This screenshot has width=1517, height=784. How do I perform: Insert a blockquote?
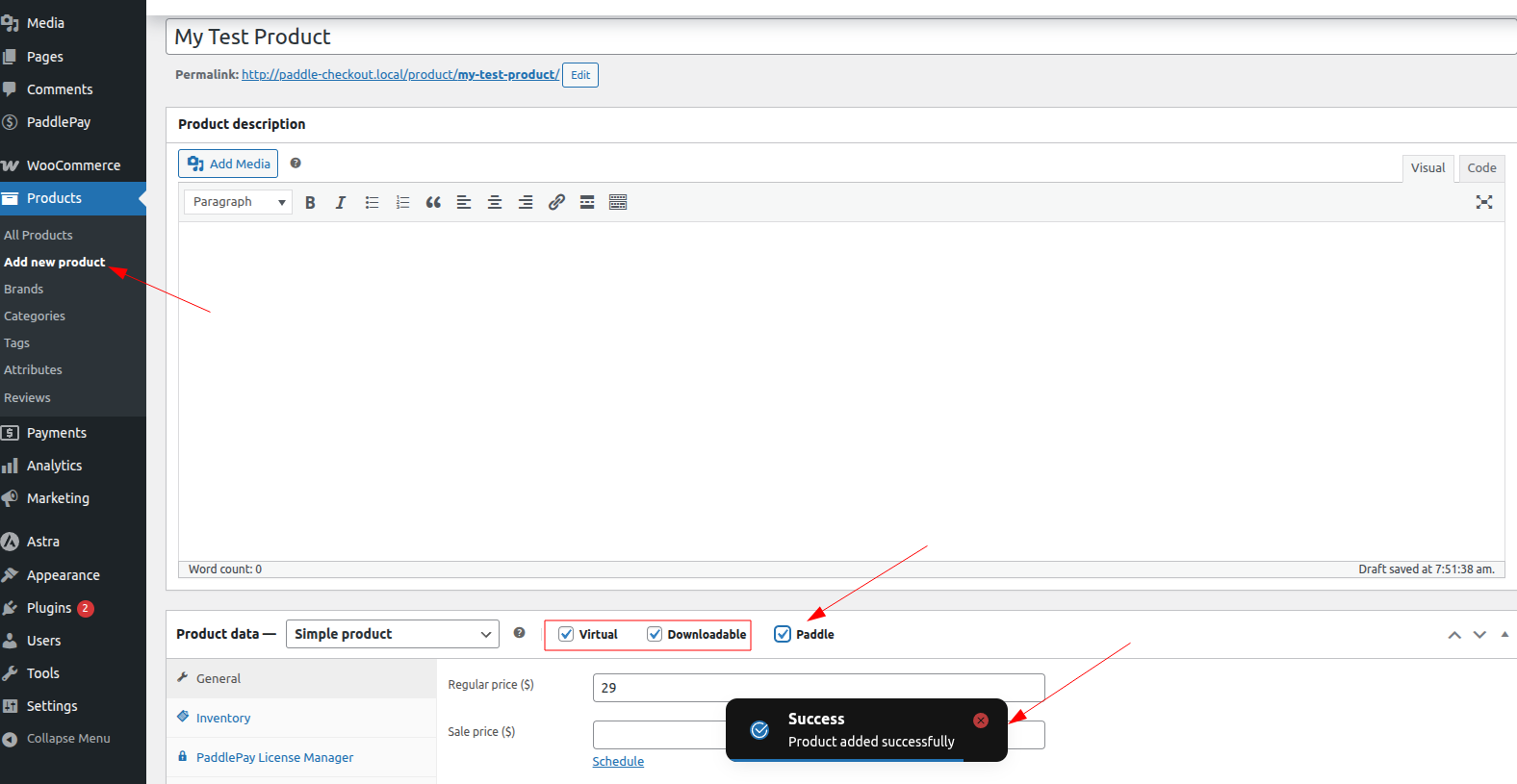pos(433,202)
